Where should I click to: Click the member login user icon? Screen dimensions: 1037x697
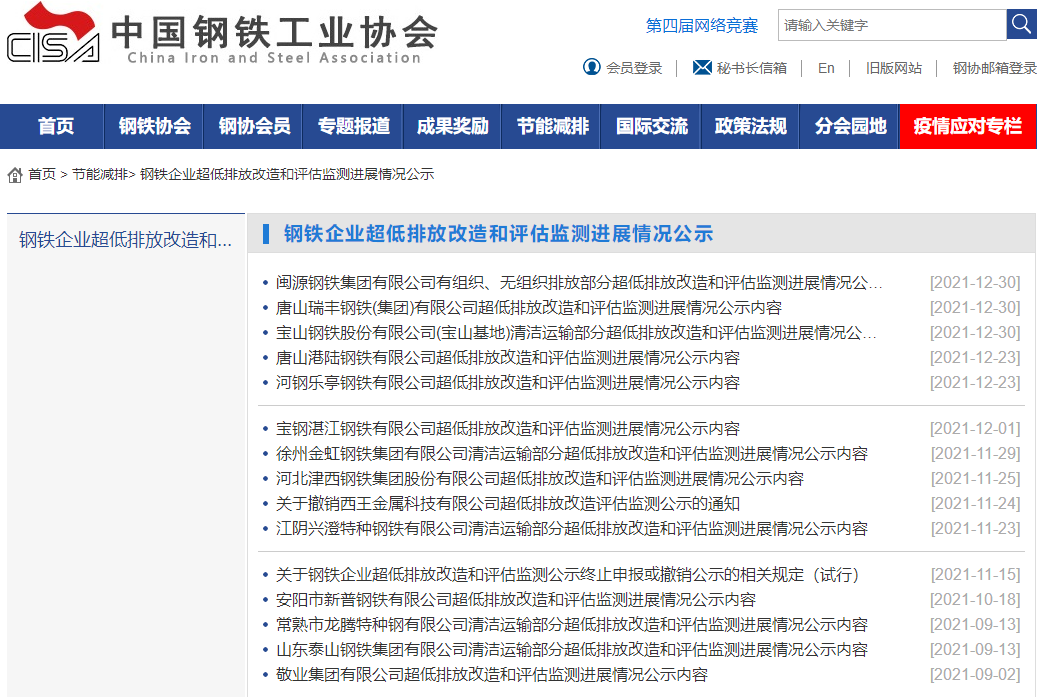(x=591, y=67)
